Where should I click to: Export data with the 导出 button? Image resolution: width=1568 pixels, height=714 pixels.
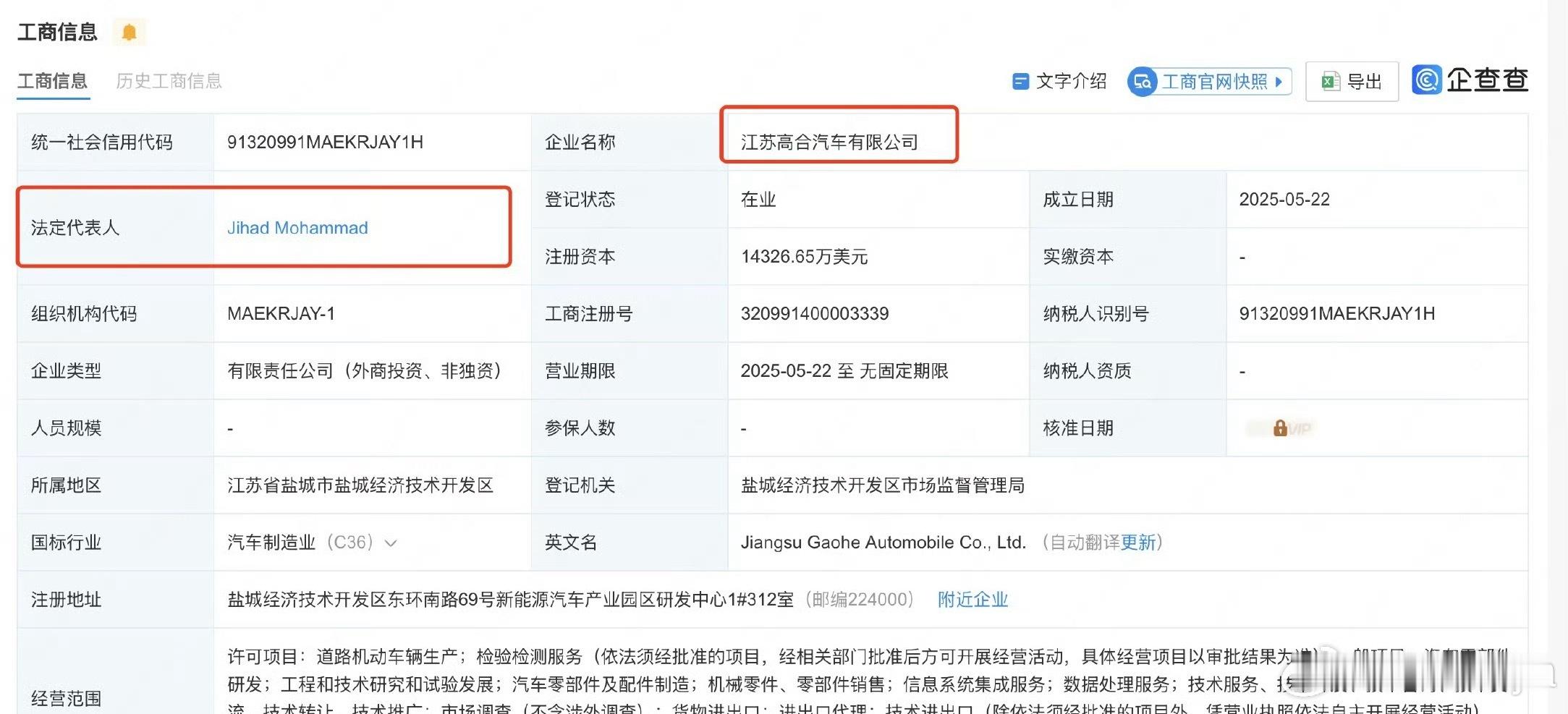click(x=1352, y=82)
